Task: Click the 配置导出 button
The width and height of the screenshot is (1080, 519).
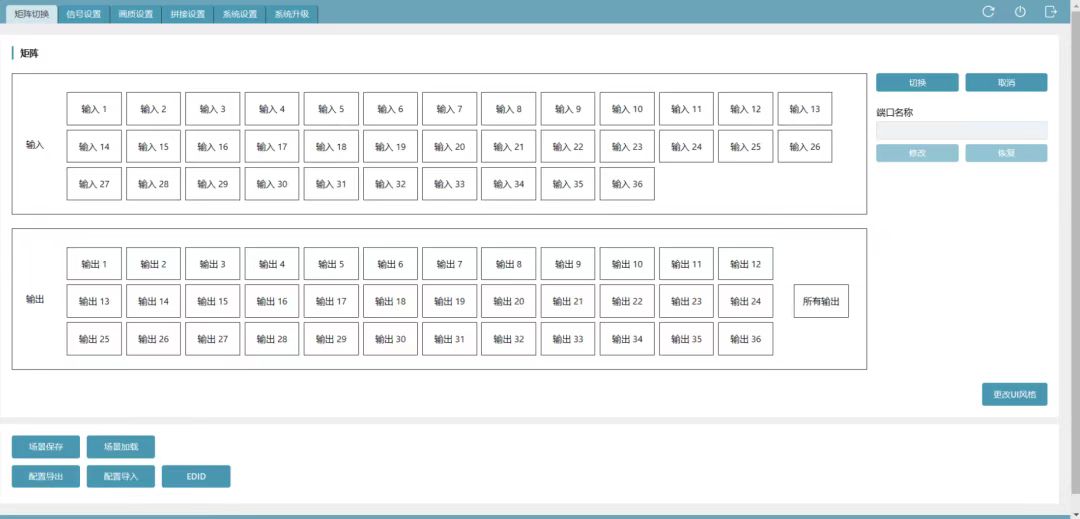Action: click(x=46, y=477)
